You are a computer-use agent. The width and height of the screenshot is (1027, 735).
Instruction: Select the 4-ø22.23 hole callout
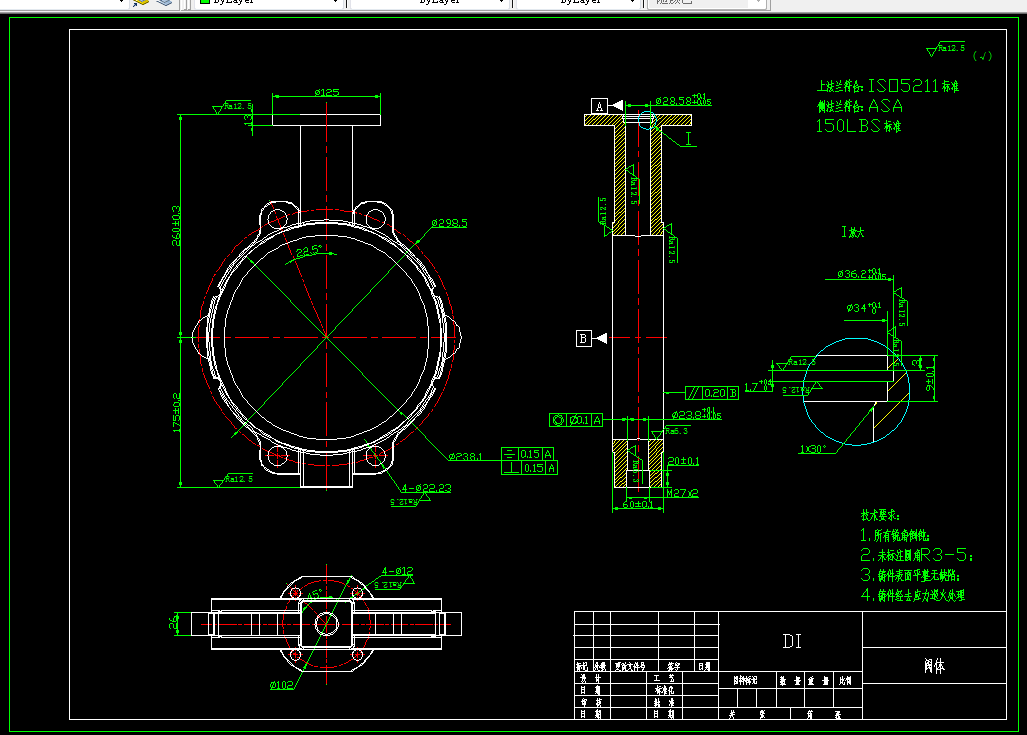click(x=426, y=487)
